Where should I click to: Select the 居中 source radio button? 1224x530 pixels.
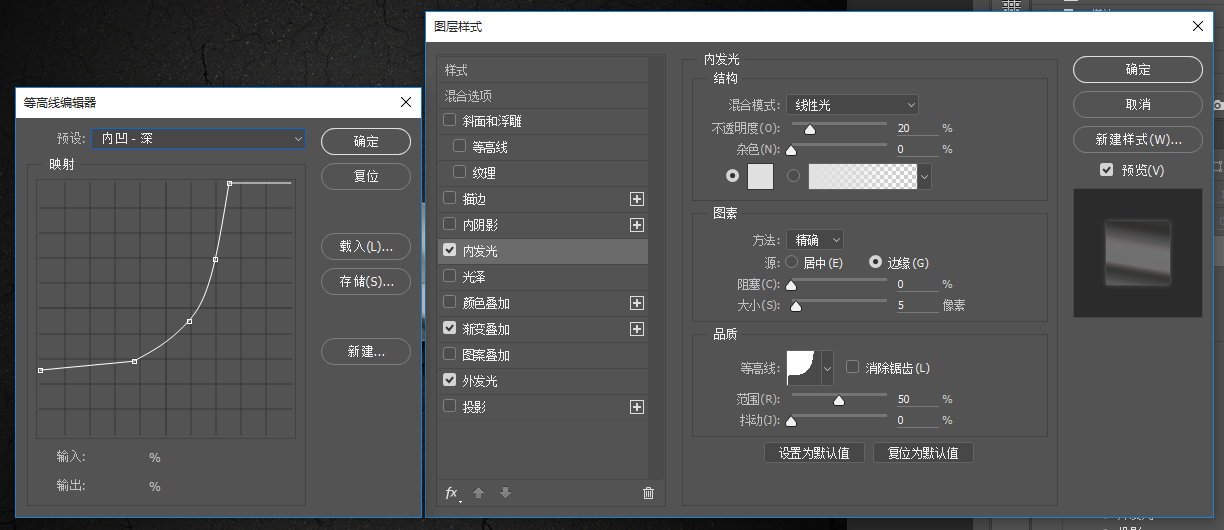point(792,262)
